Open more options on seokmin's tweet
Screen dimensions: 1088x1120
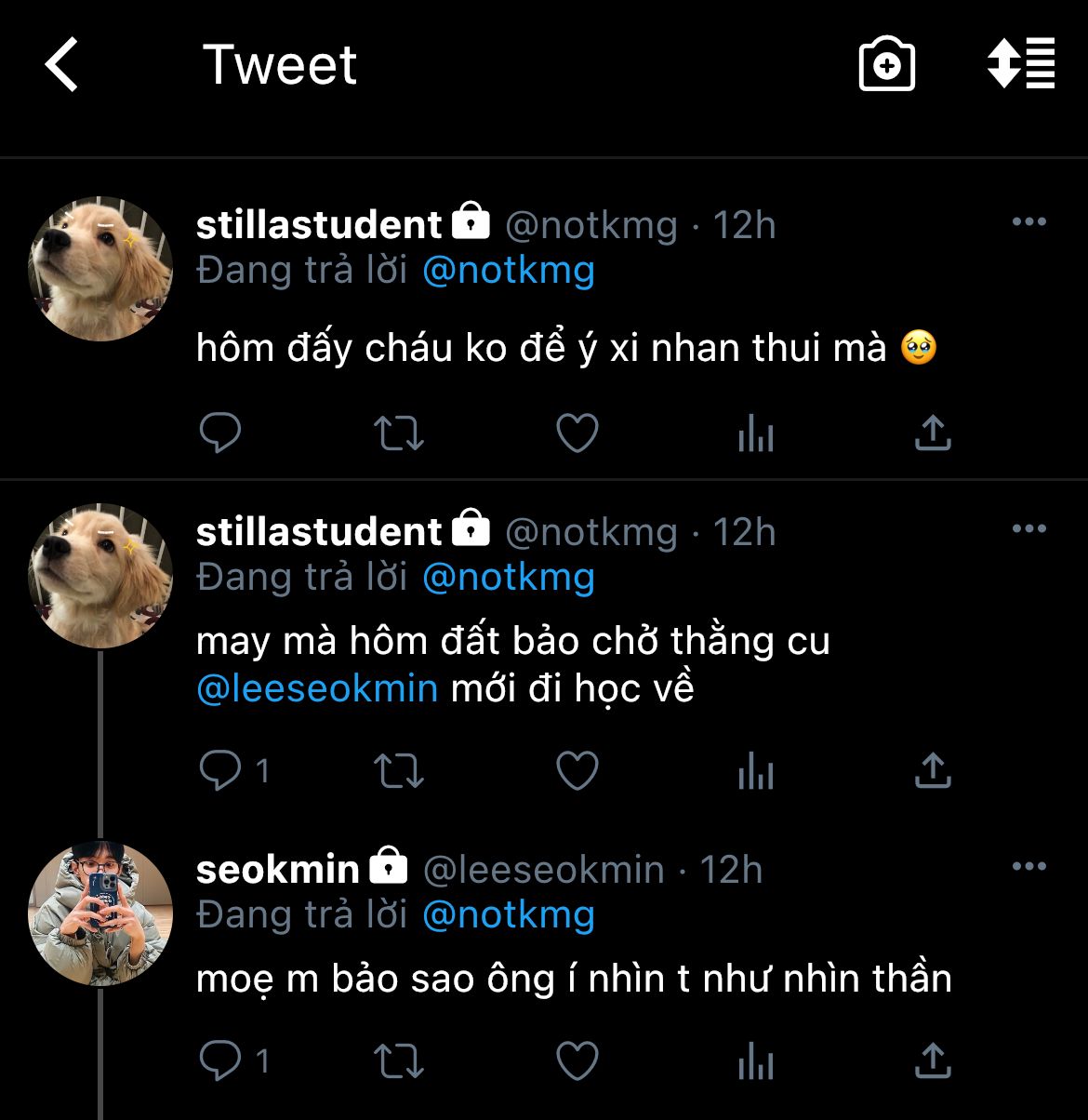pyautogui.click(x=1028, y=867)
